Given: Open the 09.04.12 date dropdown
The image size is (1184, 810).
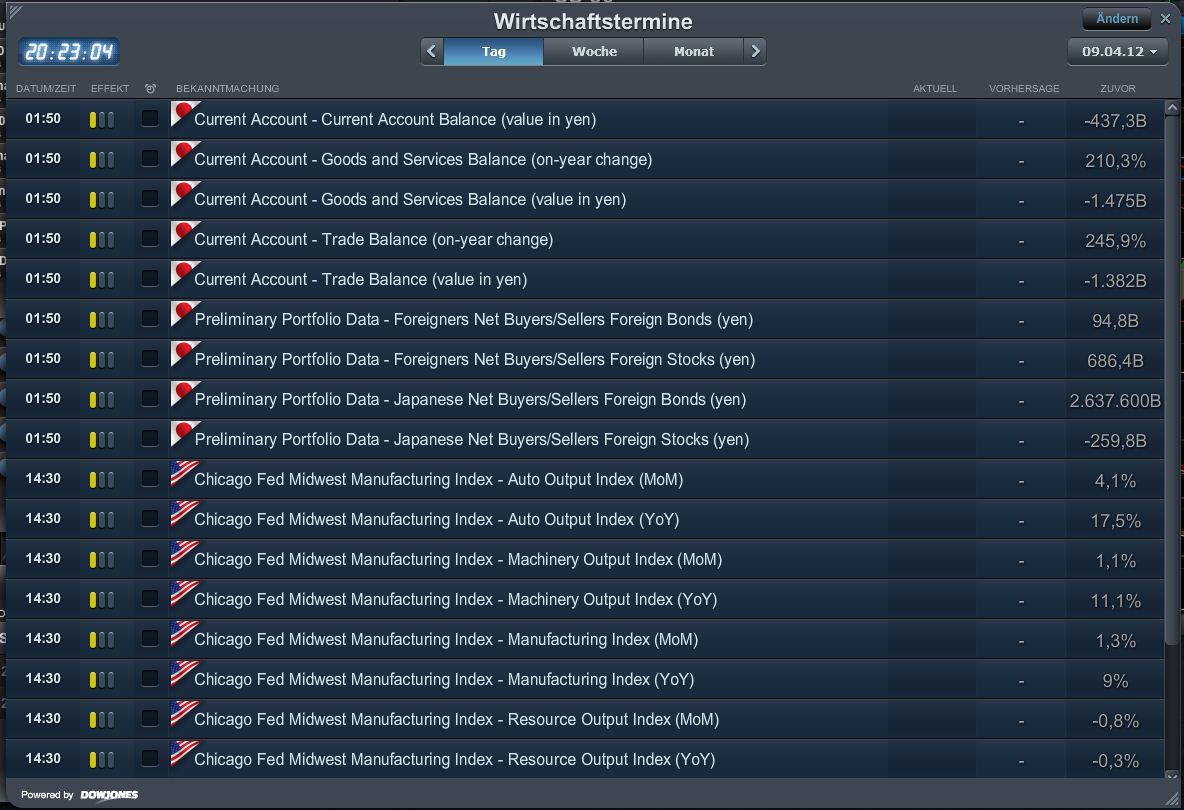Looking at the screenshot, I should coord(1118,51).
